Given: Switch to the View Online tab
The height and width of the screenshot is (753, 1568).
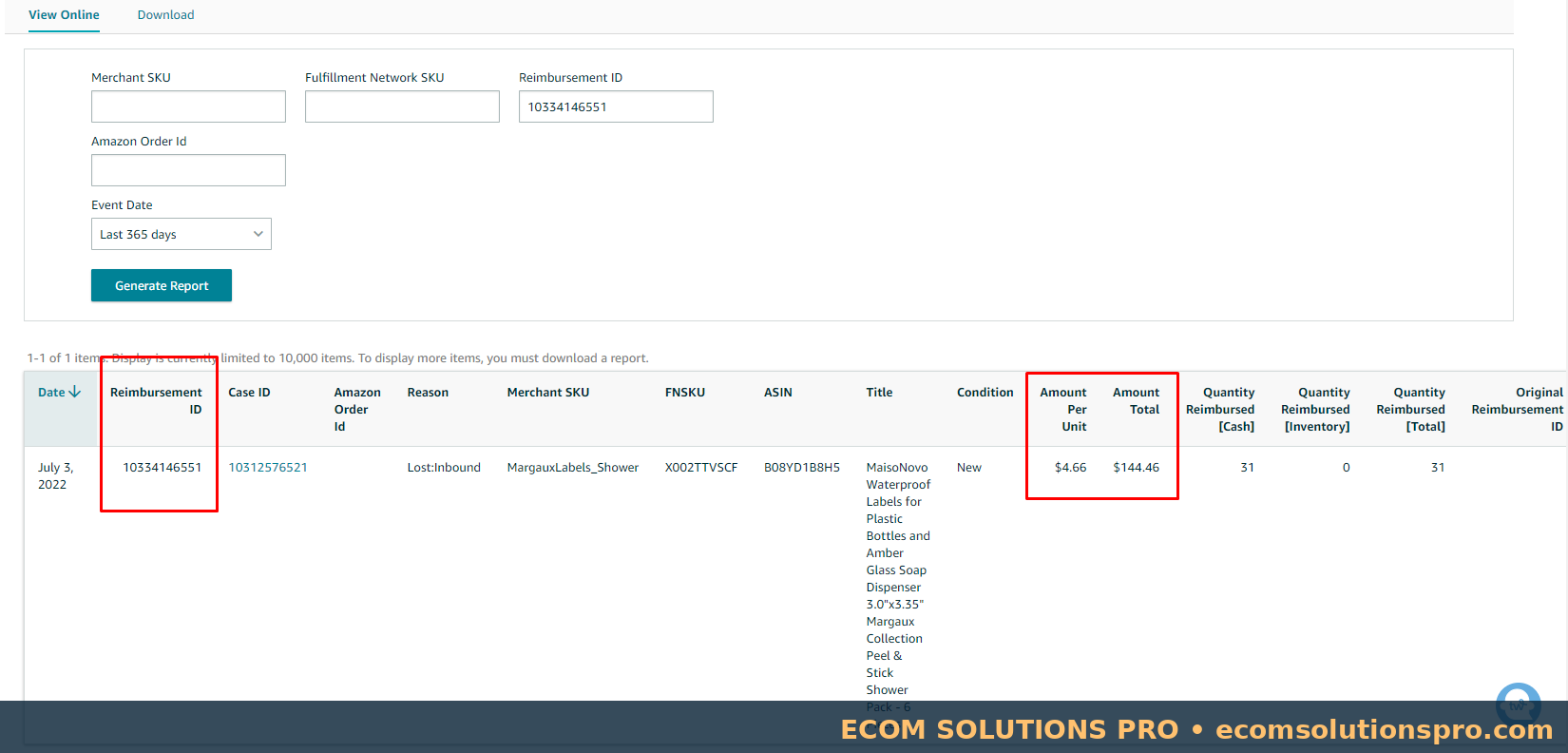Looking at the screenshot, I should tap(64, 15).
